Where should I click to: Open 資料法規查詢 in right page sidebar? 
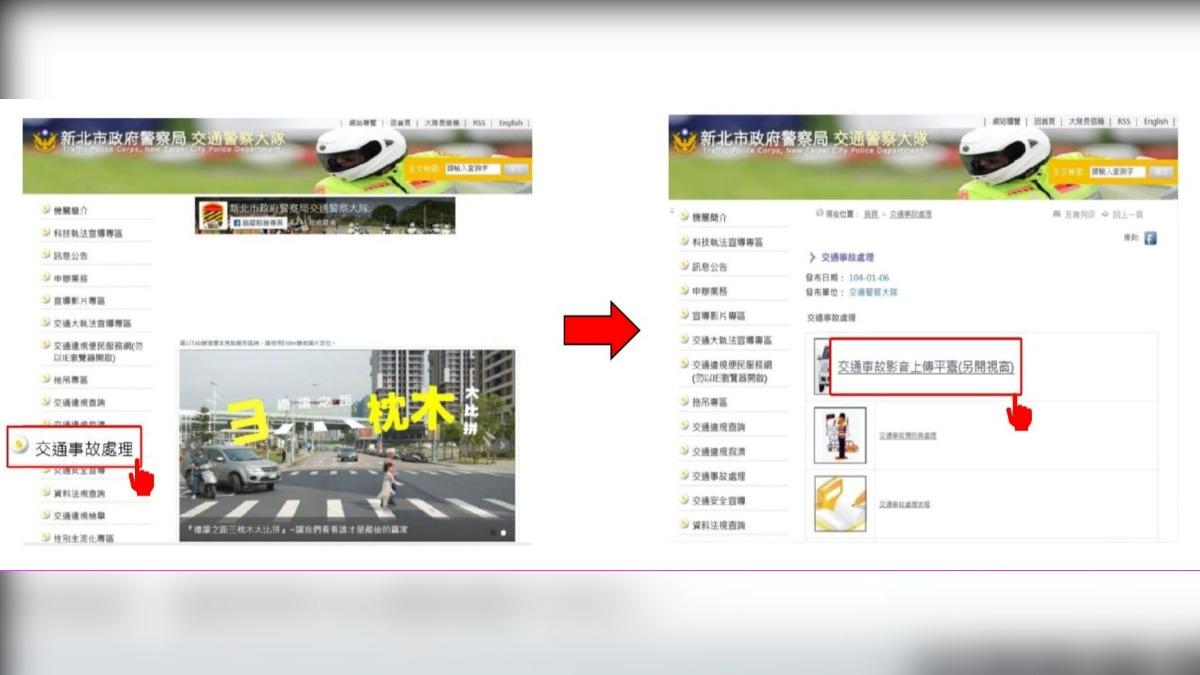click(x=718, y=525)
